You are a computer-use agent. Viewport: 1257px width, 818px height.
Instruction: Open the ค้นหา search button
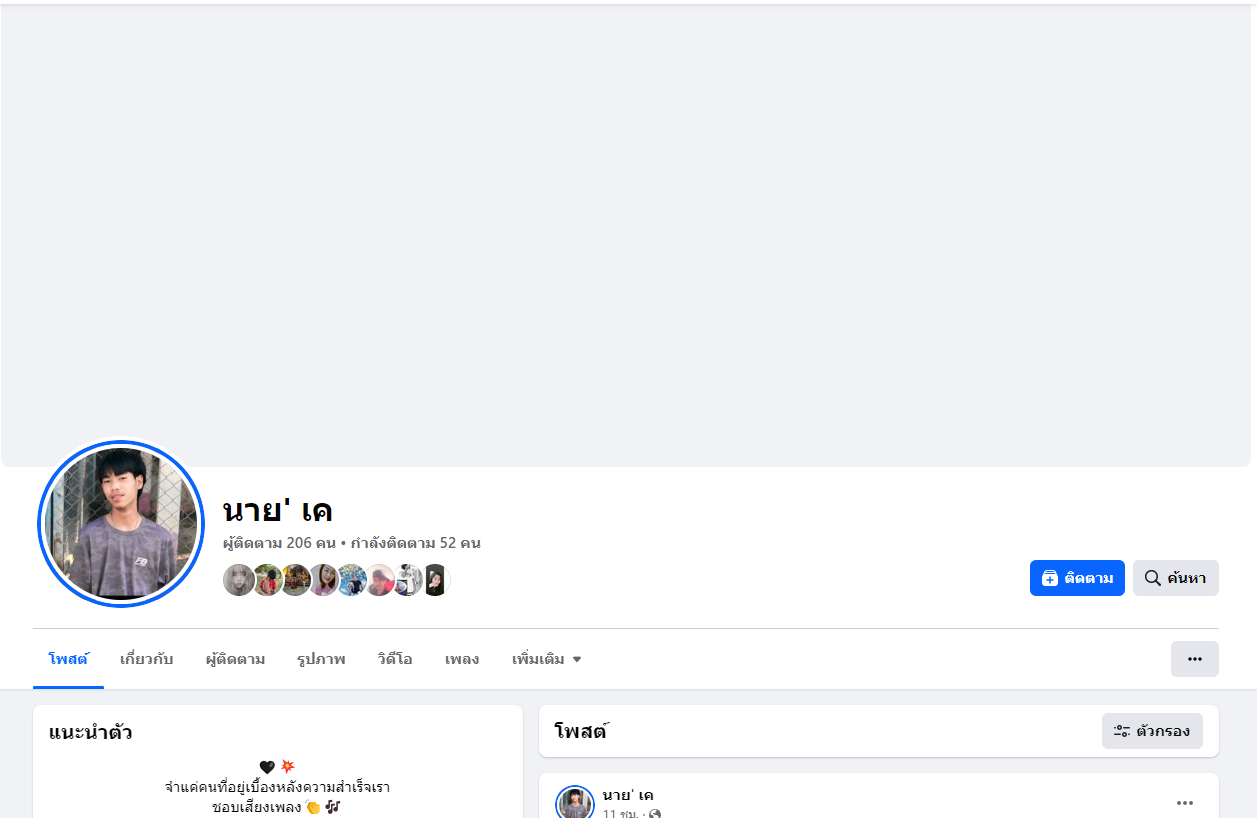click(x=1175, y=578)
